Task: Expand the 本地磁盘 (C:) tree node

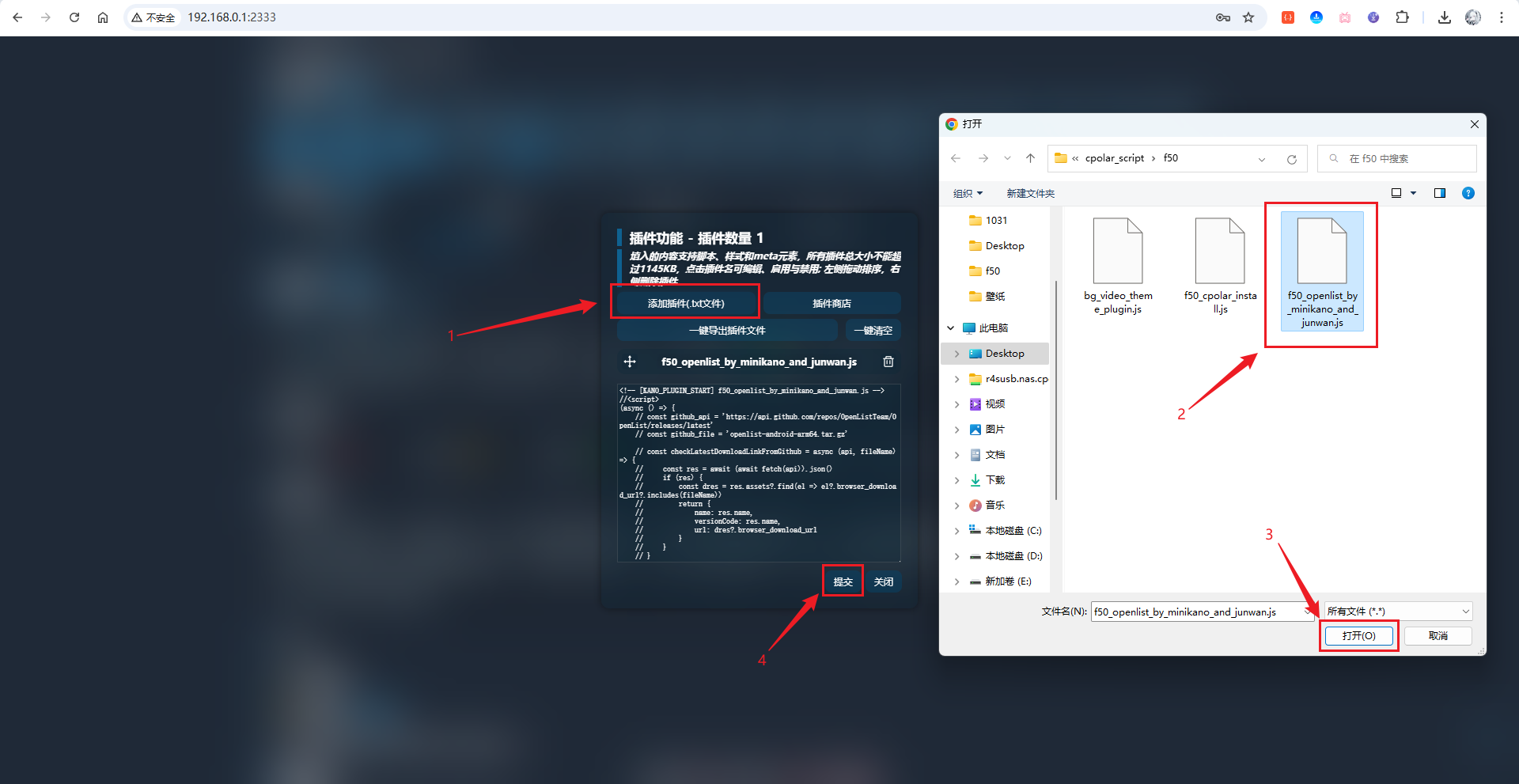Action: pyautogui.click(x=956, y=531)
